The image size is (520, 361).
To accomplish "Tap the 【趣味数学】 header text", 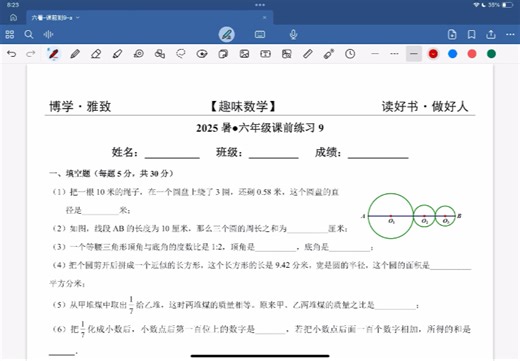I will pos(243,107).
